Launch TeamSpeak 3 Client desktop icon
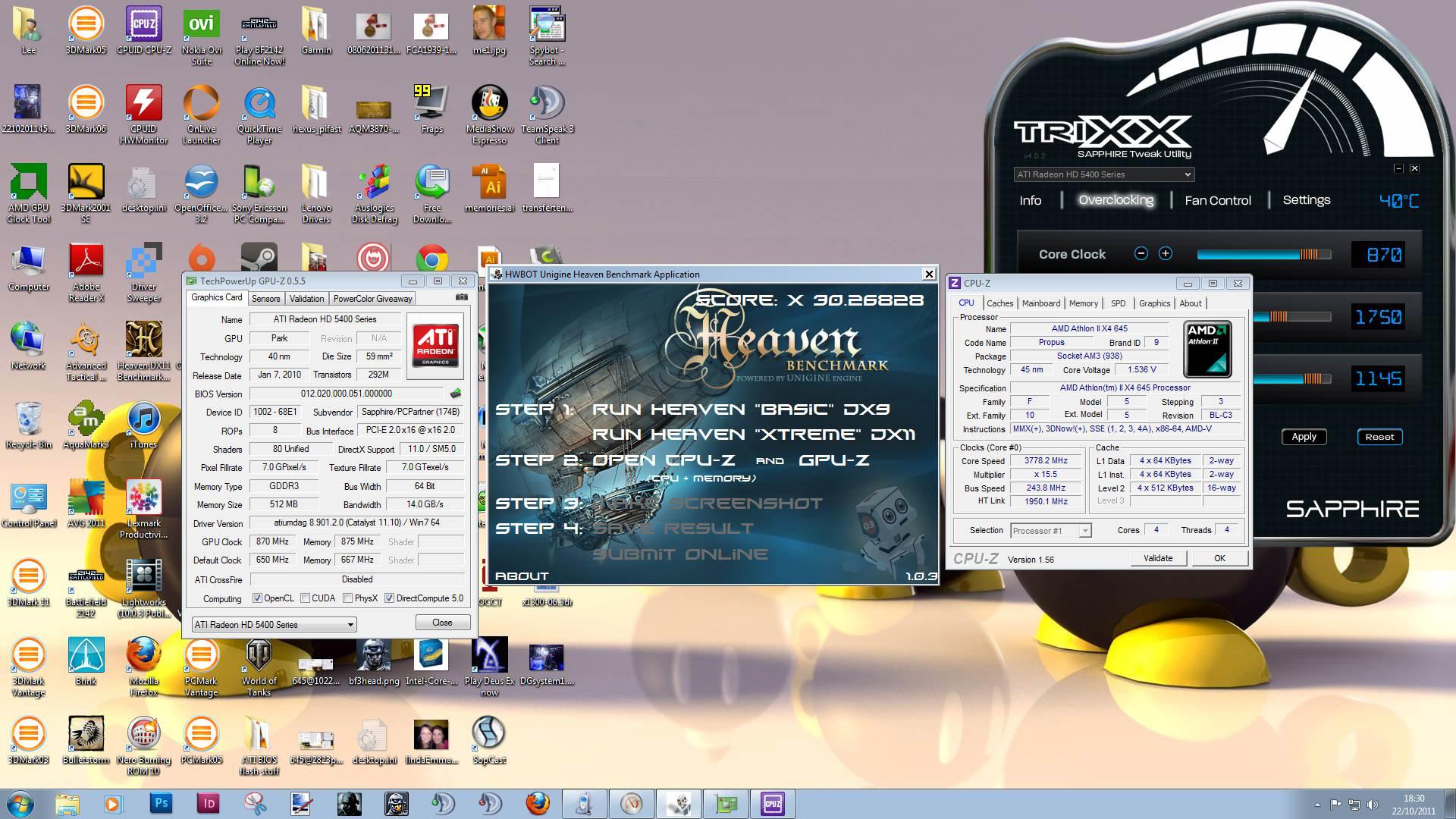 [547, 114]
